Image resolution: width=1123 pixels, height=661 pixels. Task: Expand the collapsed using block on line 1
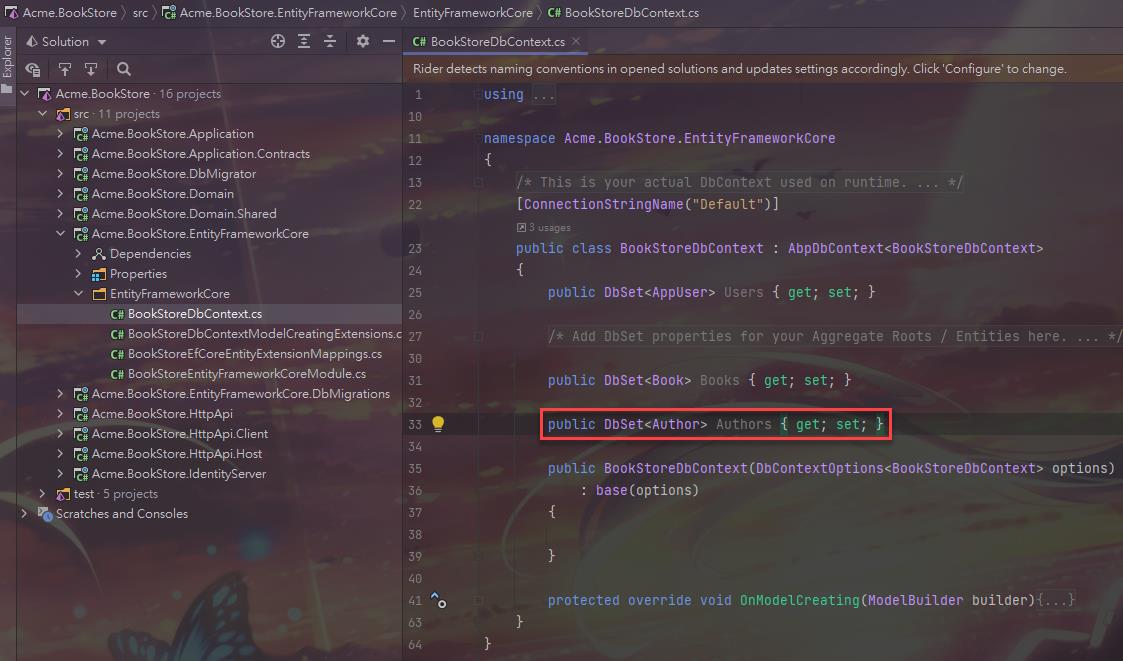coord(543,95)
